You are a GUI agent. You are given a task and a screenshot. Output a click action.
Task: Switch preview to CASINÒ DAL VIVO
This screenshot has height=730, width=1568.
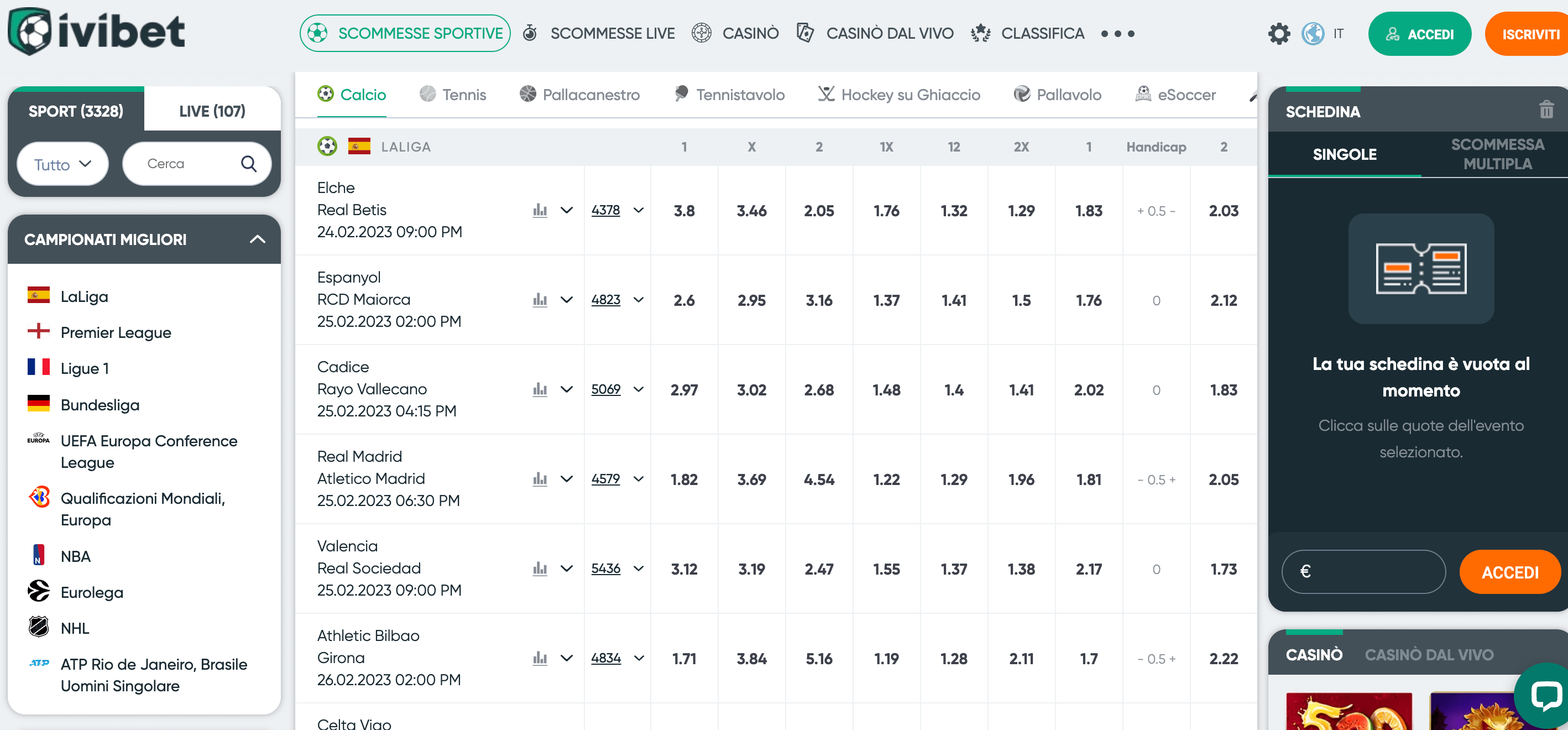tap(1429, 654)
